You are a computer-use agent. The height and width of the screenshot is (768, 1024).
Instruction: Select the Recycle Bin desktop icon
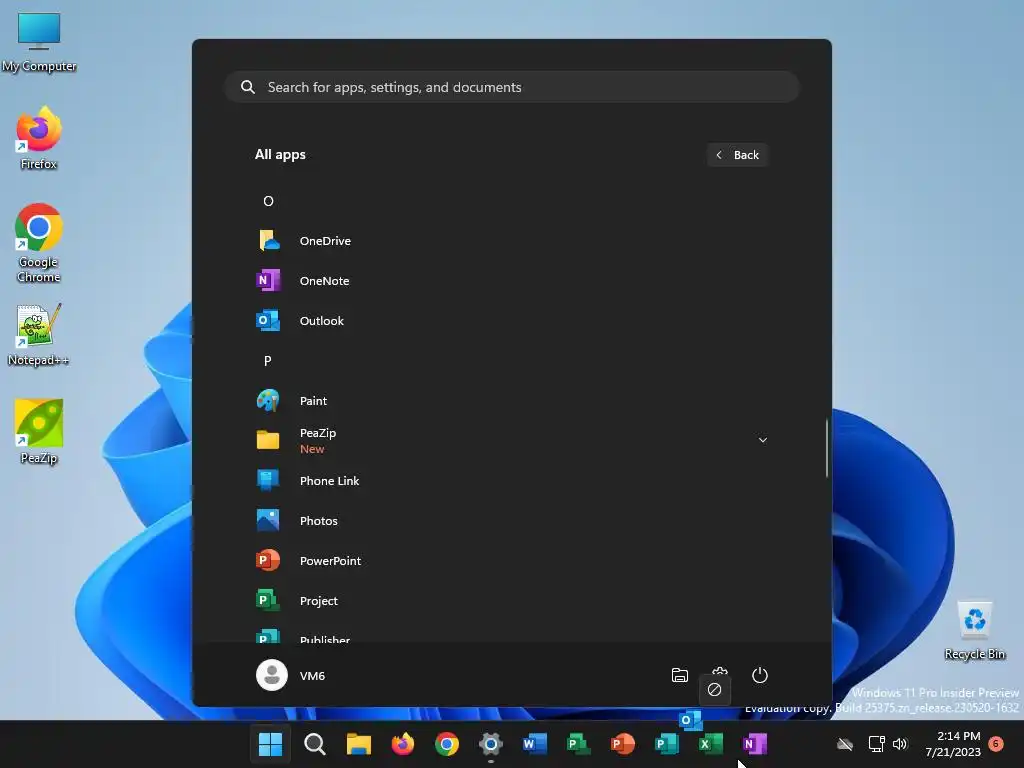975,630
